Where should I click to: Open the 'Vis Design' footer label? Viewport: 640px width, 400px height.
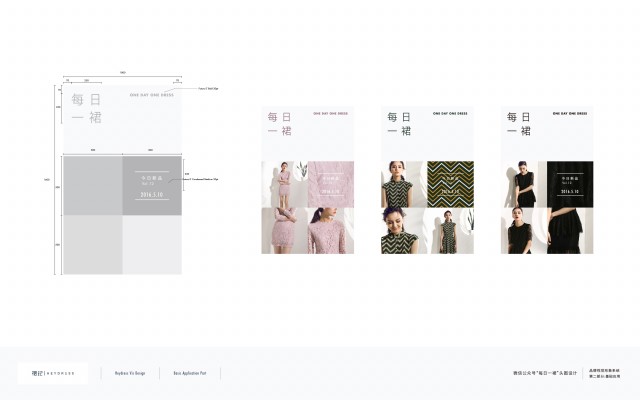(130, 373)
